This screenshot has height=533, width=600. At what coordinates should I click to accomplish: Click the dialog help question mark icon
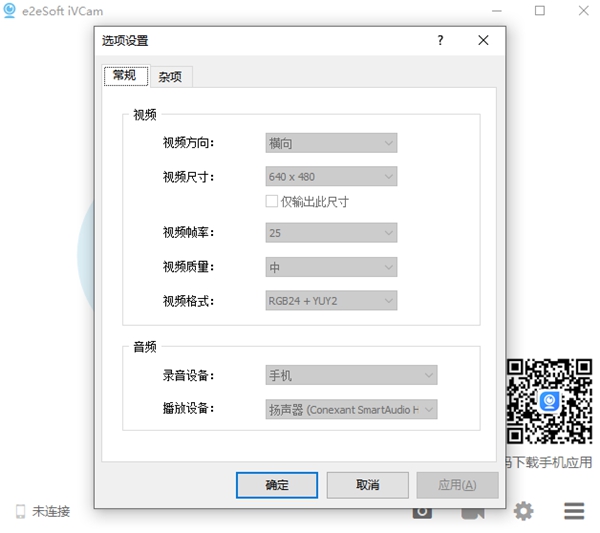(440, 40)
